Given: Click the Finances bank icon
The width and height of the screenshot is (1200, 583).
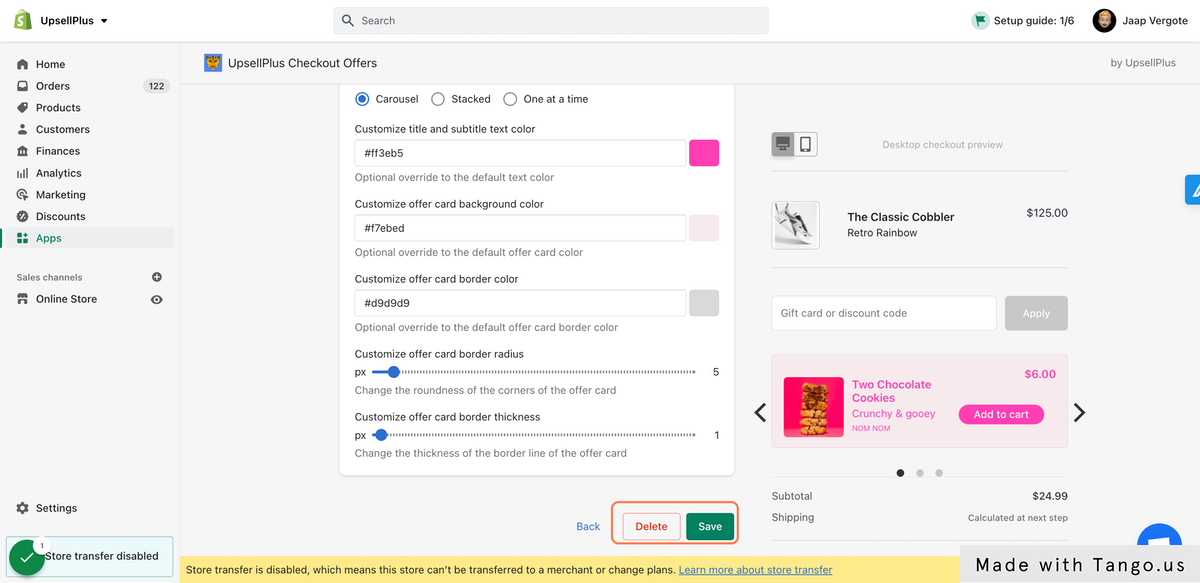Looking at the screenshot, I should click(23, 151).
